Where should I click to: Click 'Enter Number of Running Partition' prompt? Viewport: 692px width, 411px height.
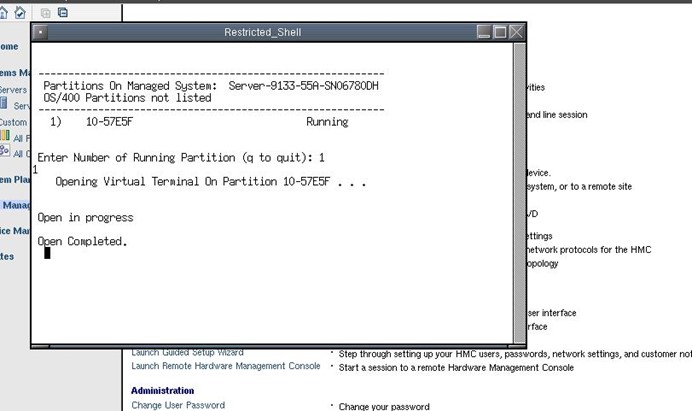(181, 158)
